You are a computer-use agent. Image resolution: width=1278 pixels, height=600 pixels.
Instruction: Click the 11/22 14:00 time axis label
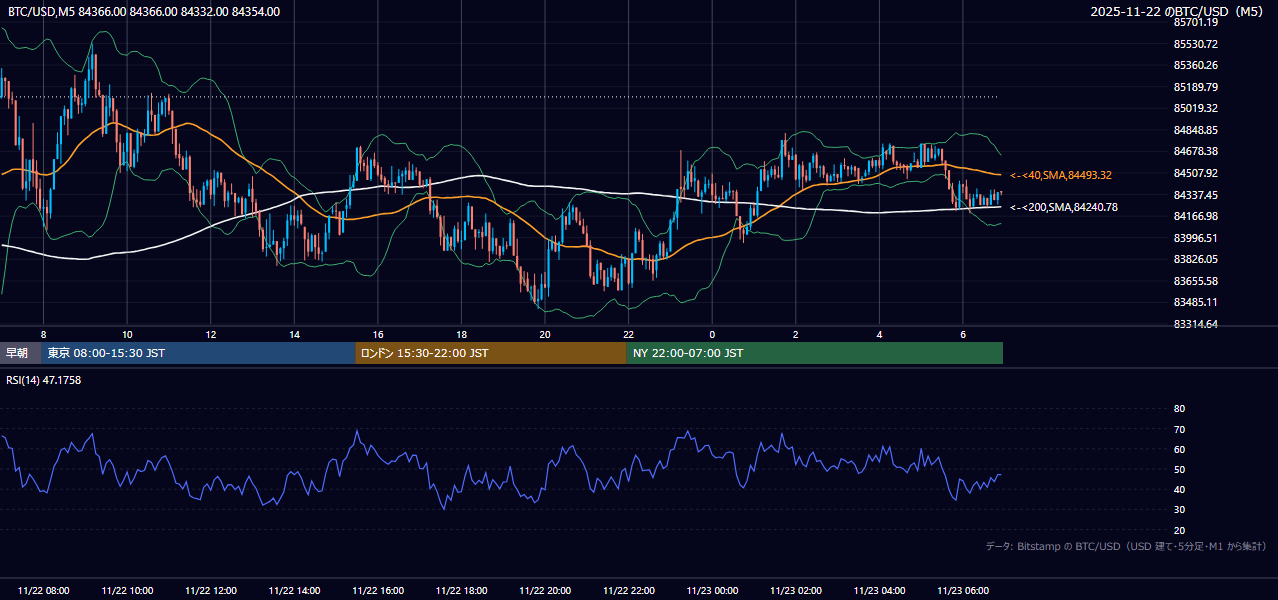(294, 591)
